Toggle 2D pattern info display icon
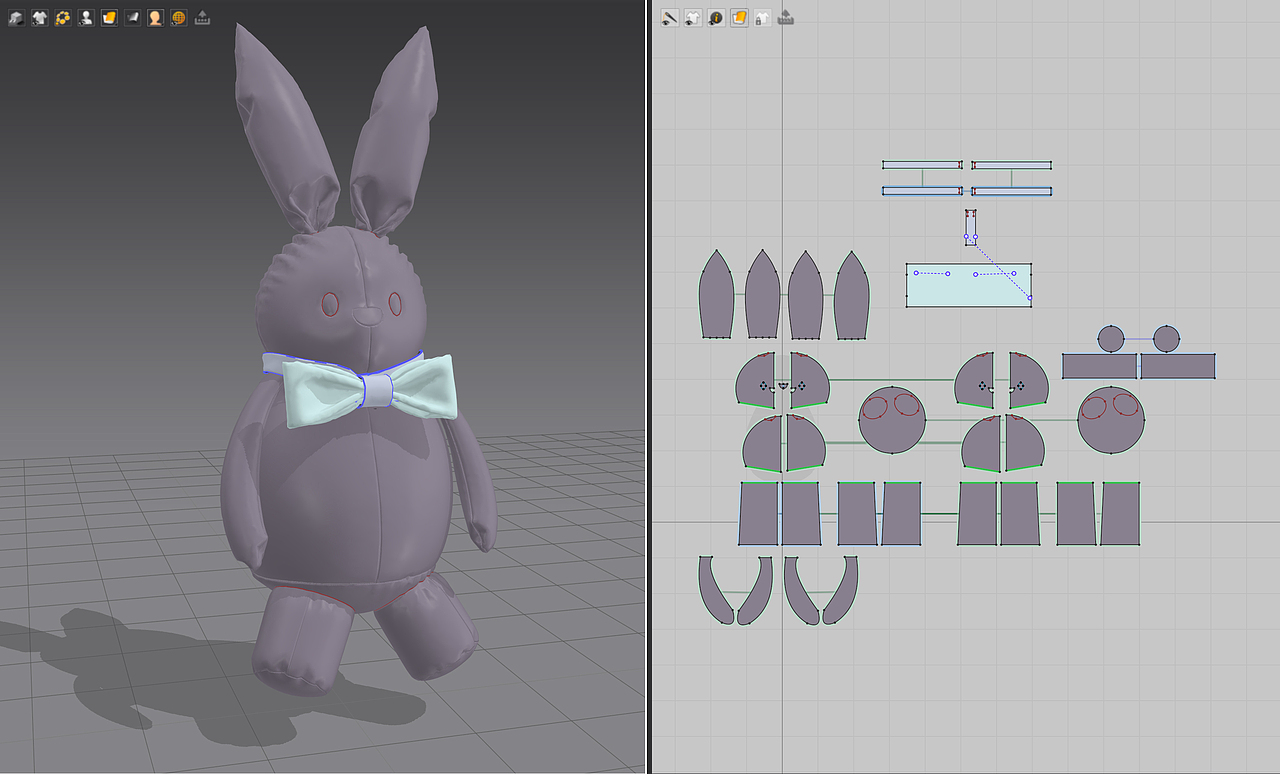 coord(716,18)
